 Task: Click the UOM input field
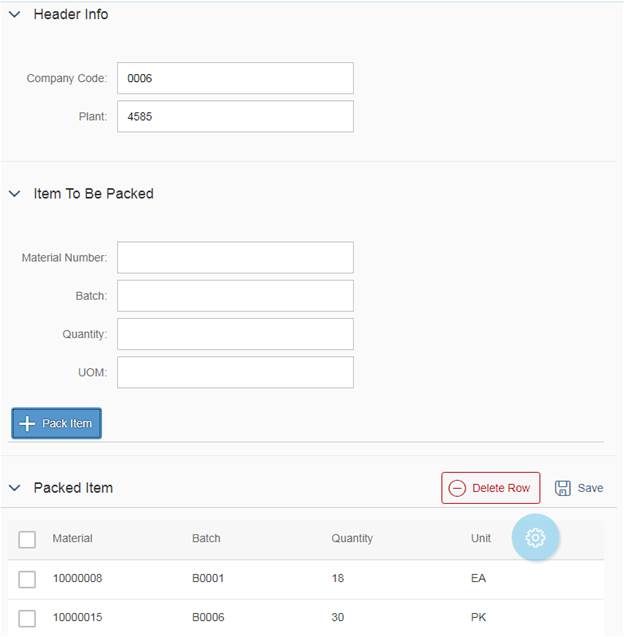[235, 372]
